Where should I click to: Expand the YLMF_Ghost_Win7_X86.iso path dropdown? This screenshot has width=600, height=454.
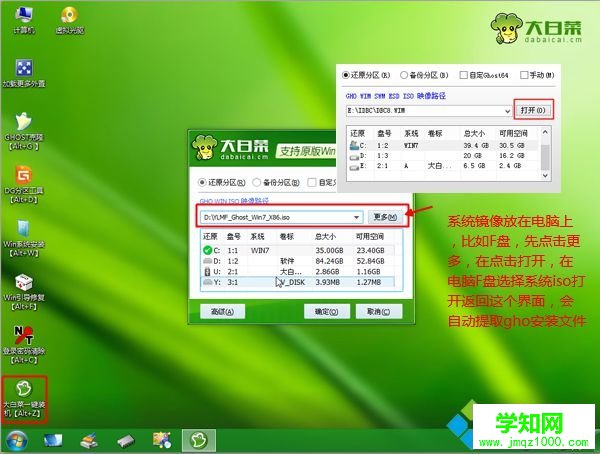pyautogui.click(x=356, y=217)
